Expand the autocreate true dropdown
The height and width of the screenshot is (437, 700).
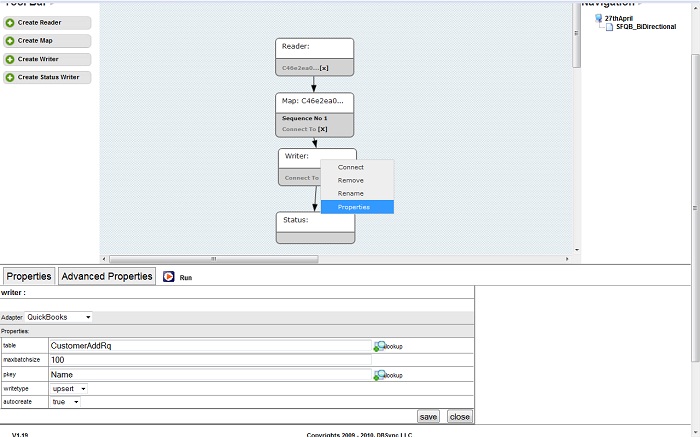point(65,402)
